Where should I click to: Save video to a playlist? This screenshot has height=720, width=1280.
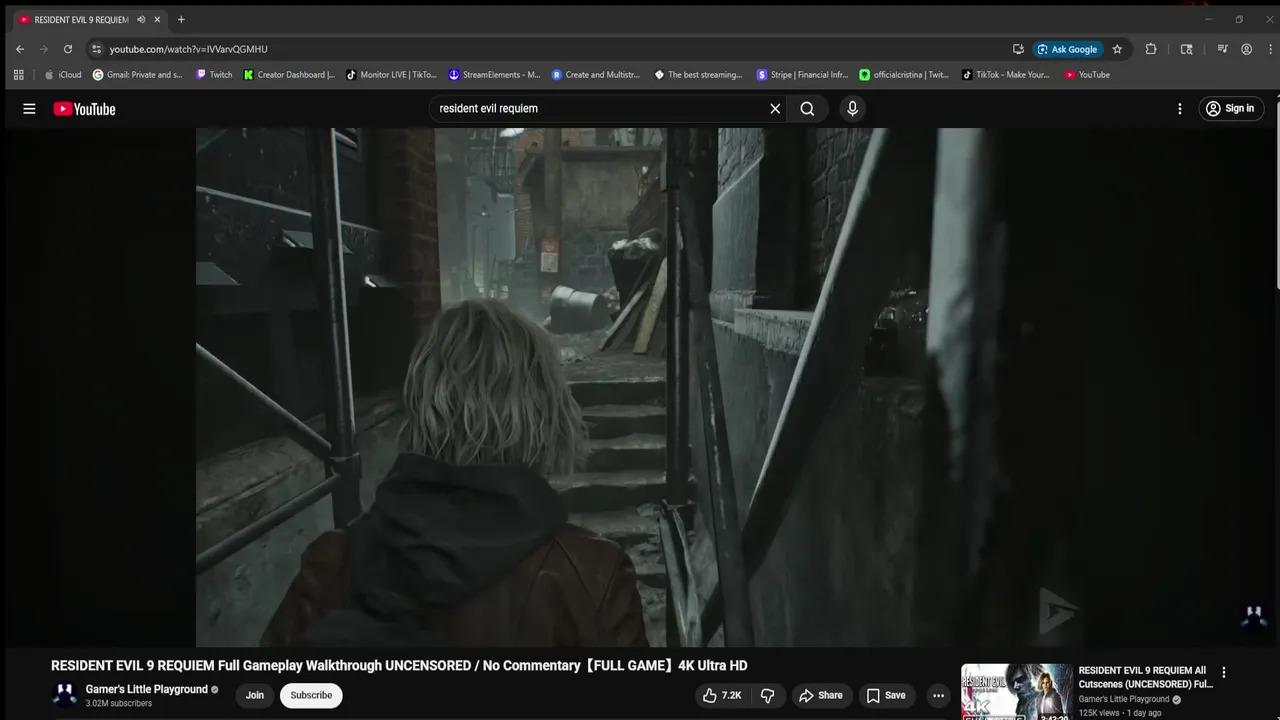[x=886, y=696]
